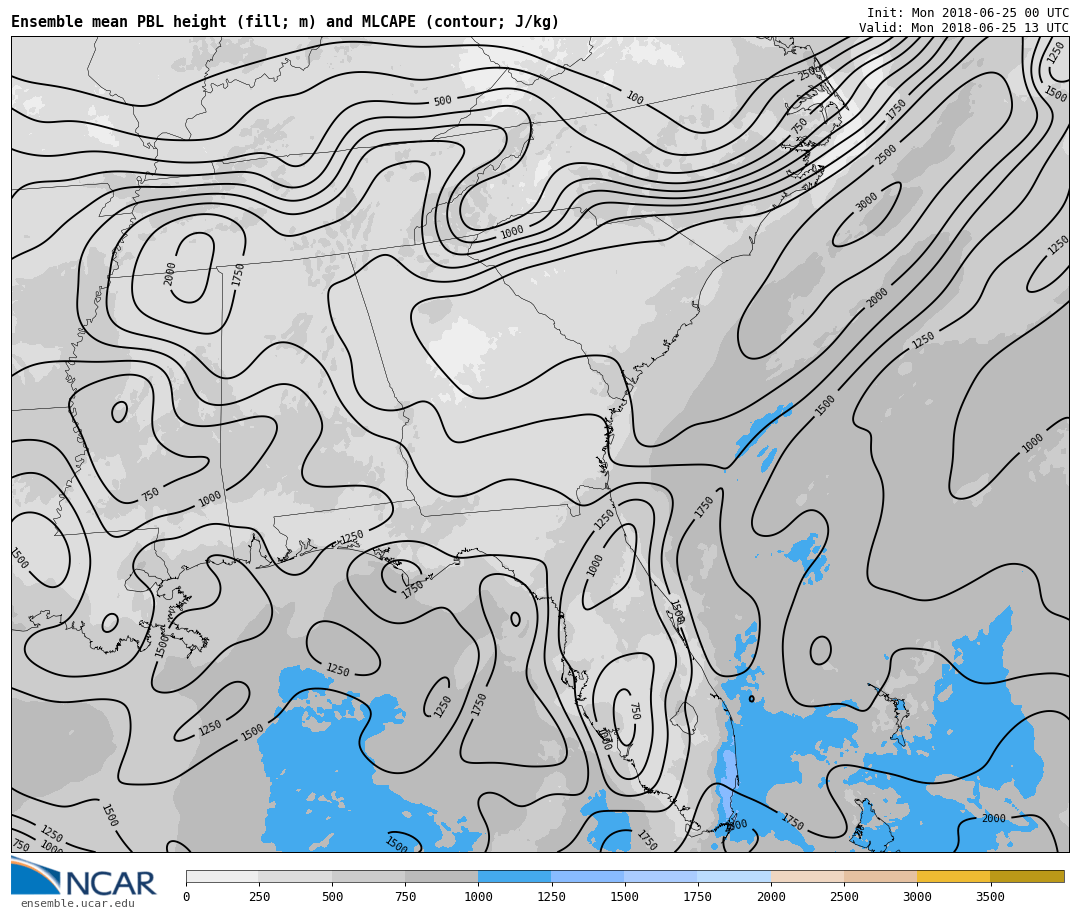Click the colorbar tick label 1500
Screen dimensions: 1080x915
pyautogui.click(x=625, y=896)
